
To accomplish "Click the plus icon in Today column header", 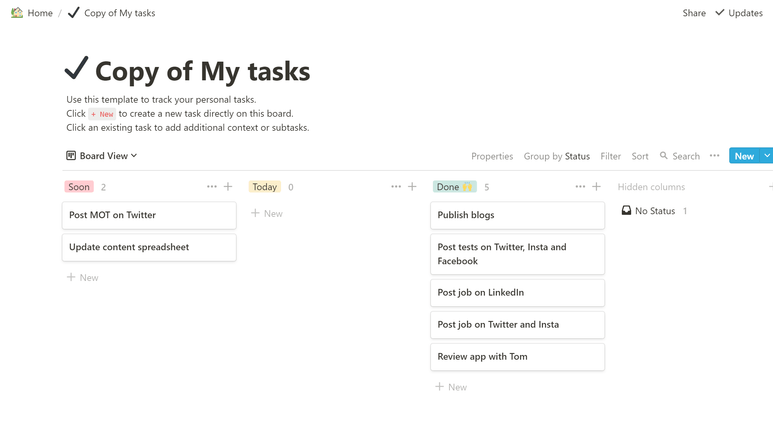I will pyautogui.click(x=412, y=186).
